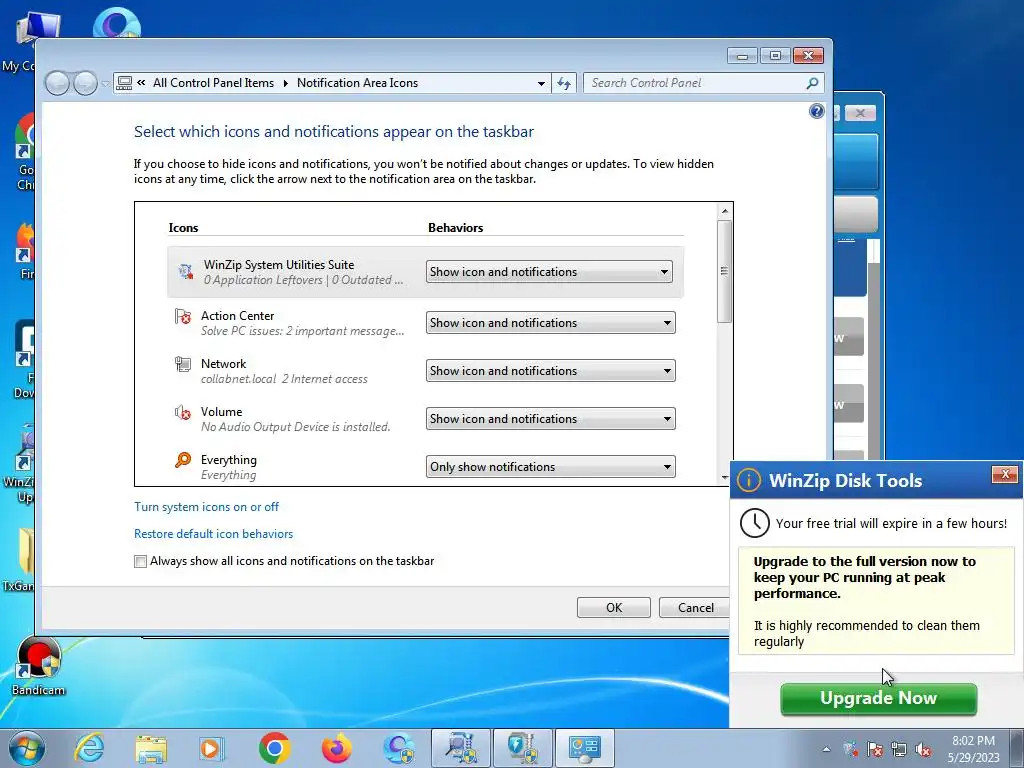This screenshot has height=768, width=1024.
Task: Click Restore default icon behaviors link
Action: click(x=214, y=534)
